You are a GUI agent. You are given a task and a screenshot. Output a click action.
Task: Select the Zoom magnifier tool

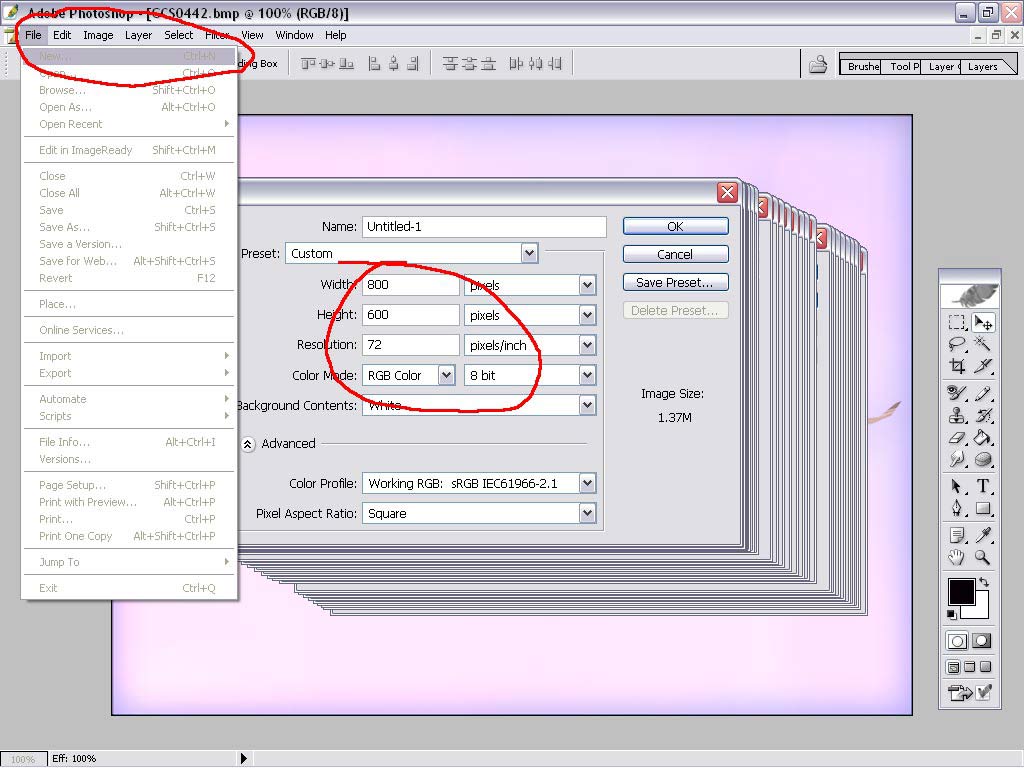(984, 557)
